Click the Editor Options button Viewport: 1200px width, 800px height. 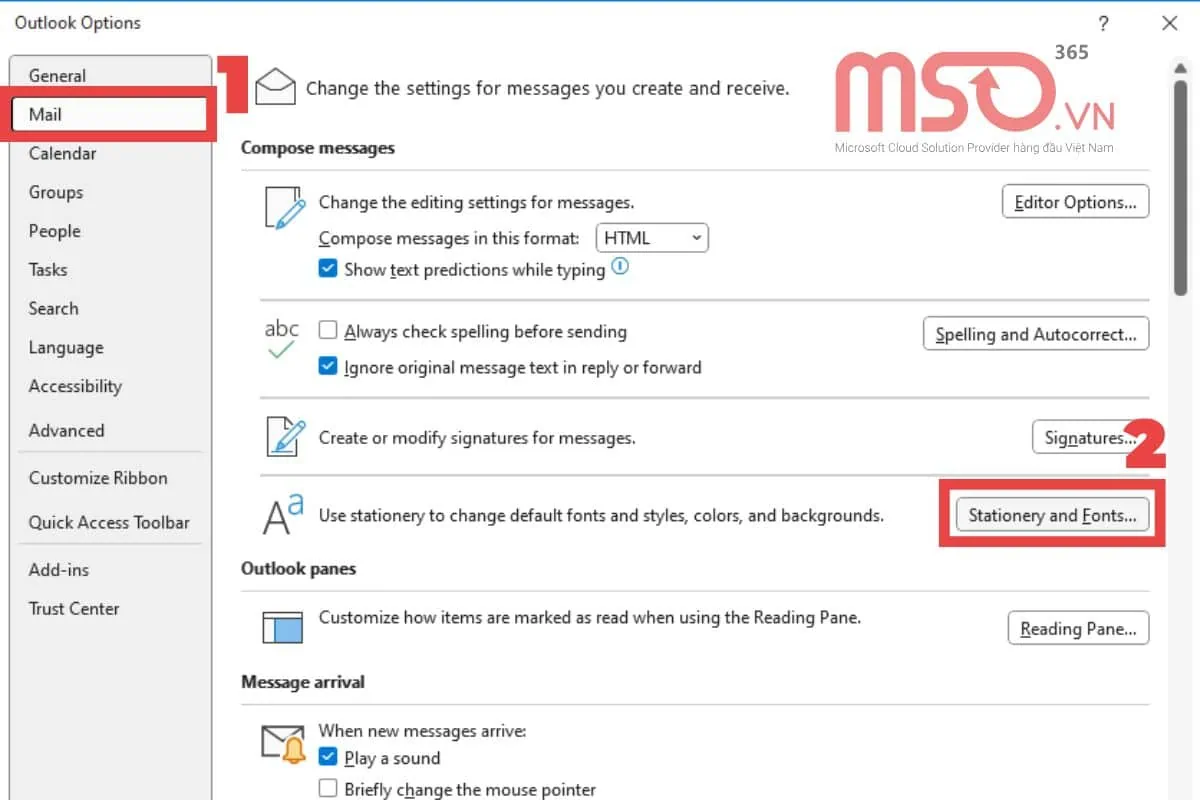1075,202
